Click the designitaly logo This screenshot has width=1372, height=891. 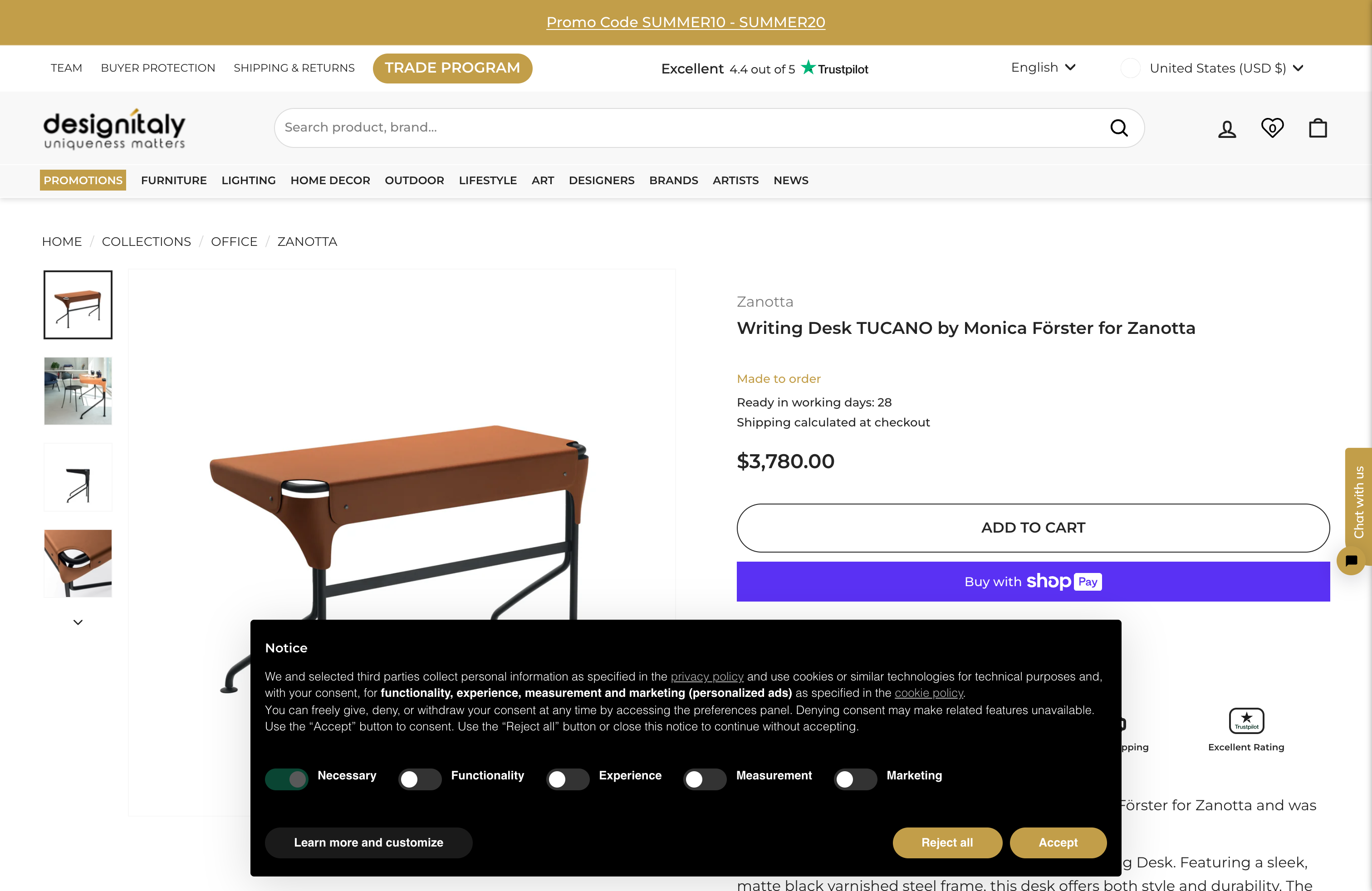pyautogui.click(x=115, y=128)
